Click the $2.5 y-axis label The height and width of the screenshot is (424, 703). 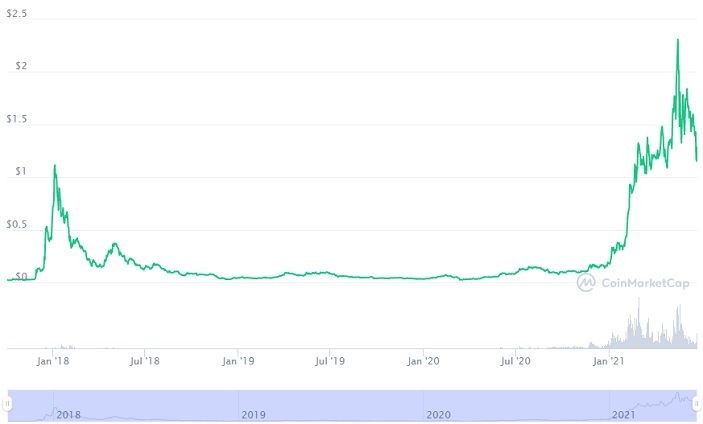(17, 15)
